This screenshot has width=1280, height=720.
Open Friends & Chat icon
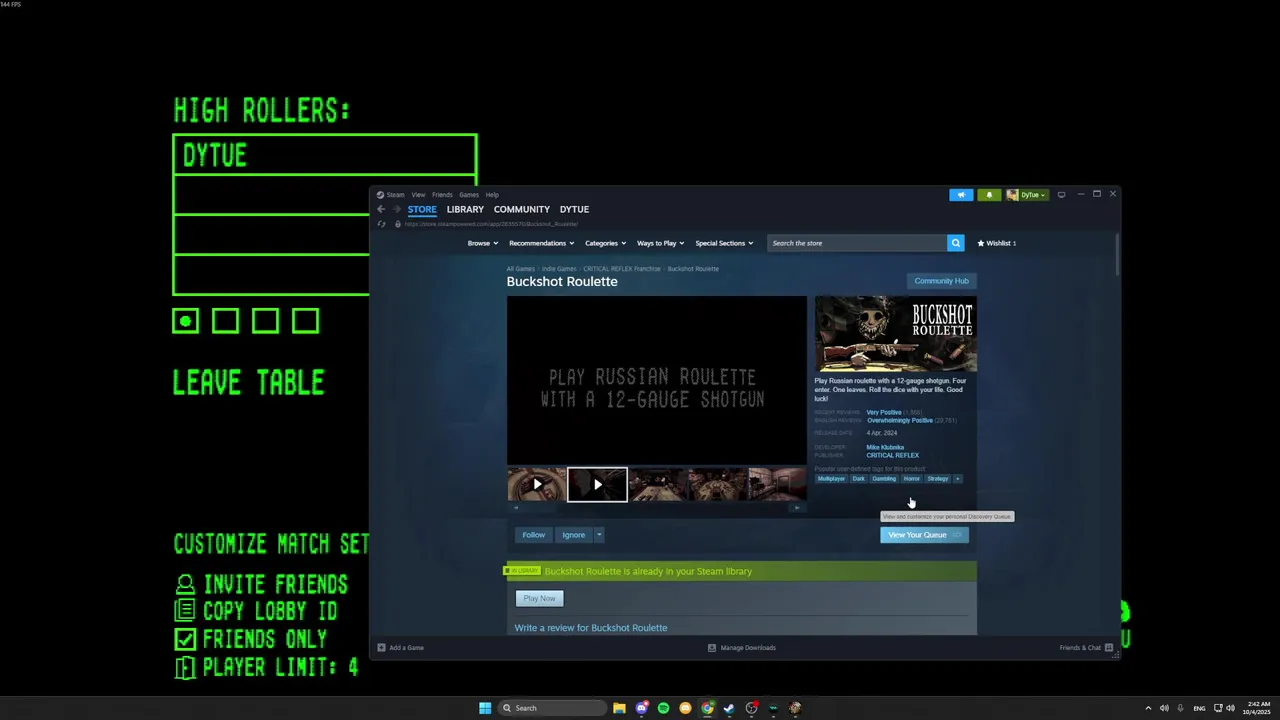[x=1109, y=648]
